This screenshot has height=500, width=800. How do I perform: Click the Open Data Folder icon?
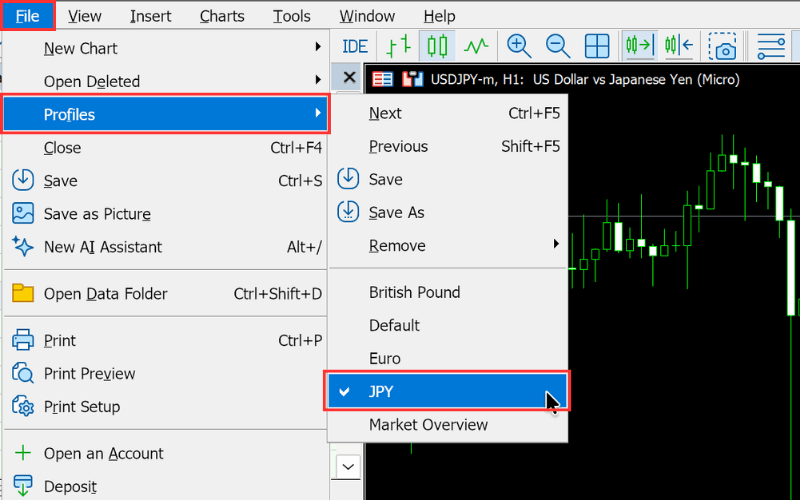pyautogui.click(x=23, y=293)
